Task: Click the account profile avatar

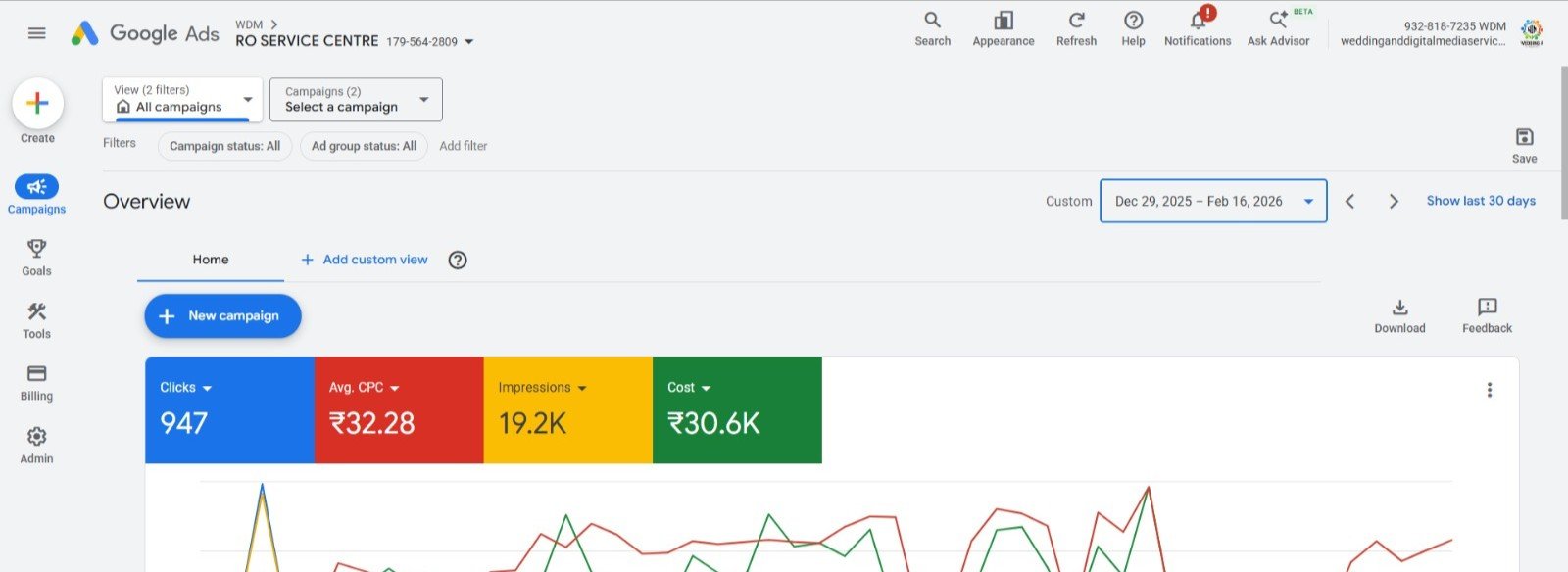Action: [x=1531, y=33]
